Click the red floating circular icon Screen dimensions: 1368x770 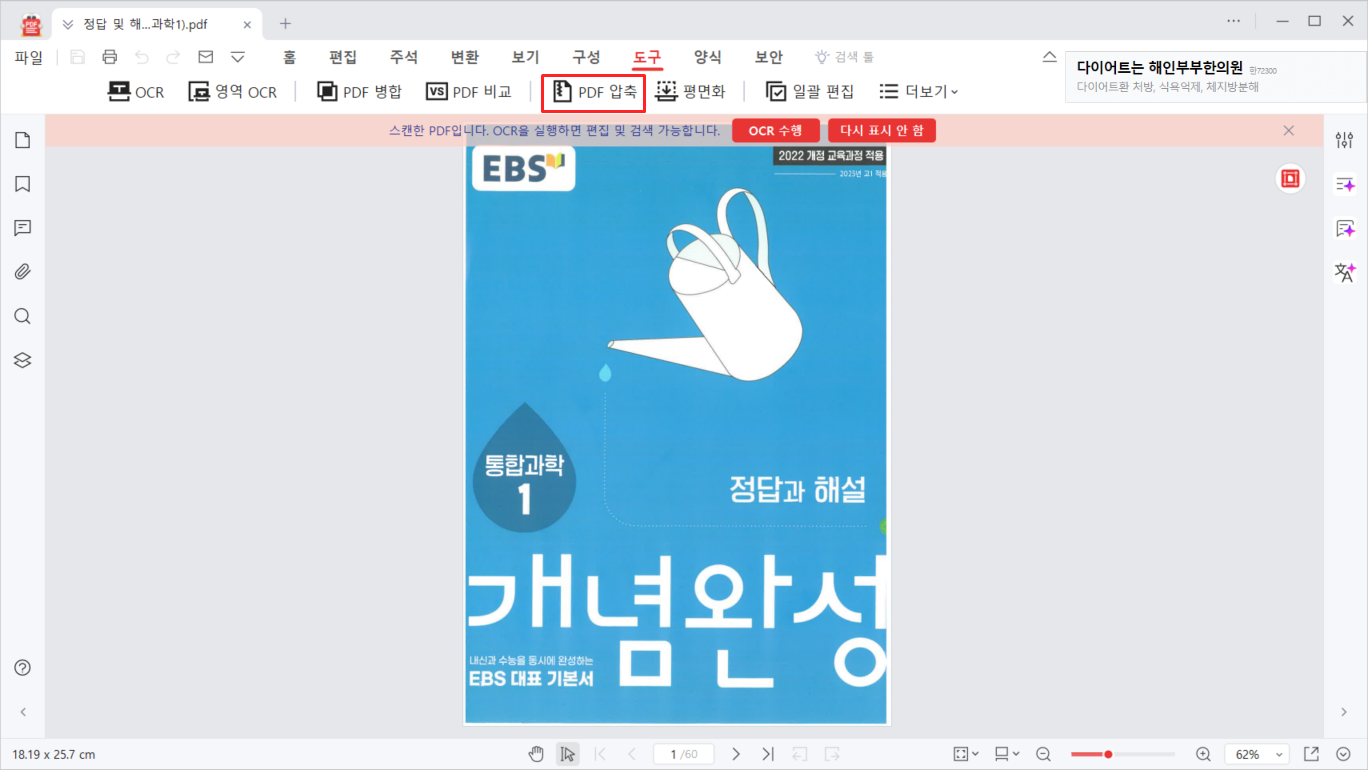coord(1290,179)
